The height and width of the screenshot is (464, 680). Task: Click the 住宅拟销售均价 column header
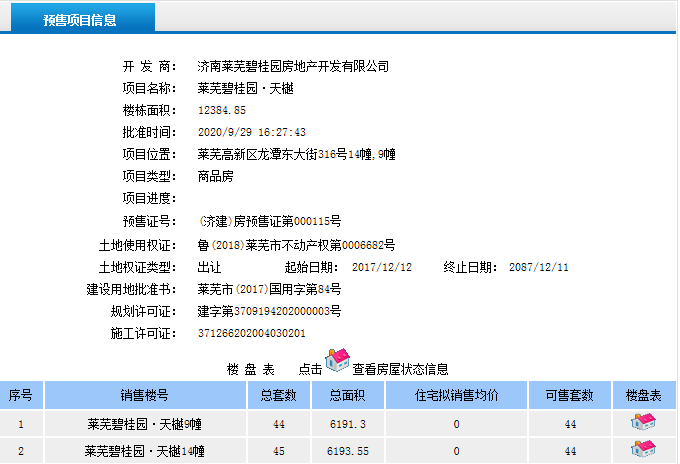tap(456, 395)
